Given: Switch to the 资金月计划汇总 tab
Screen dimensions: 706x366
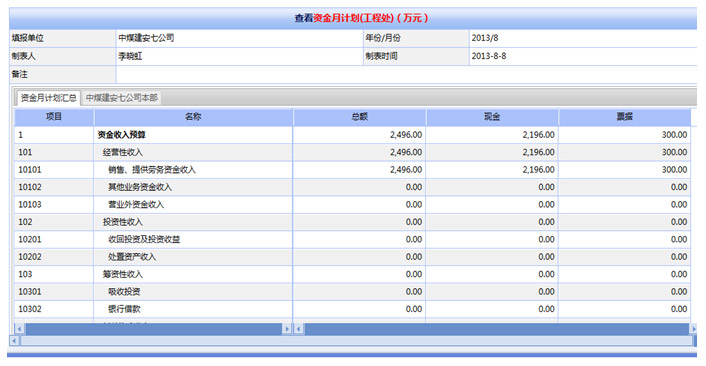Looking at the screenshot, I should point(48,98).
